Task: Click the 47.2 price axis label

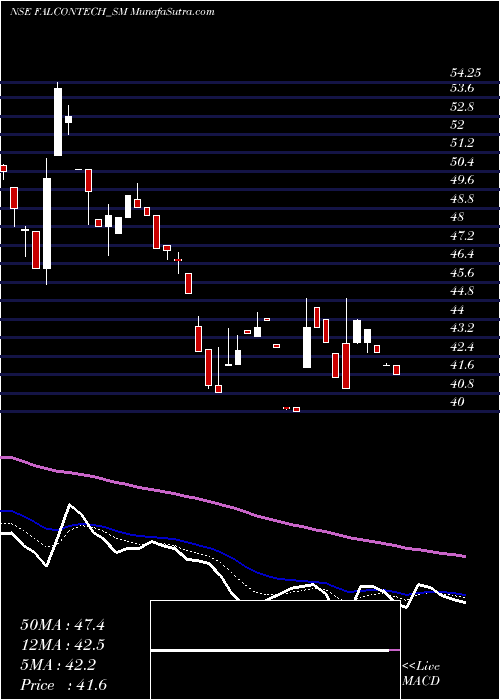Action: [x=462, y=235]
